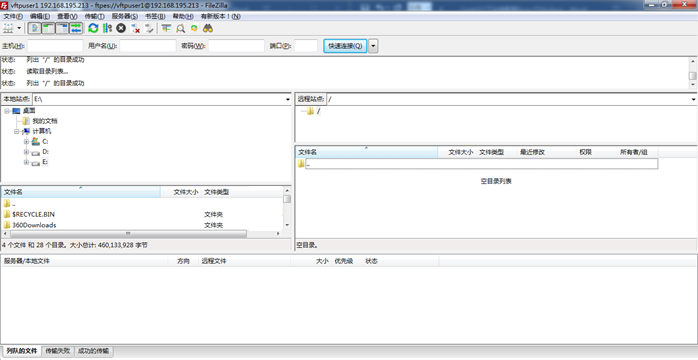698x360 pixels.
Task: Open the 编辑(E) menu
Action: click(40, 16)
